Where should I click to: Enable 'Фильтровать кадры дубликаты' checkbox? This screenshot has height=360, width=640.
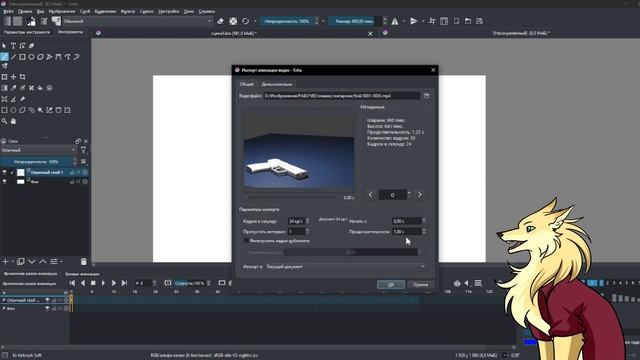pyautogui.click(x=246, y=241)
